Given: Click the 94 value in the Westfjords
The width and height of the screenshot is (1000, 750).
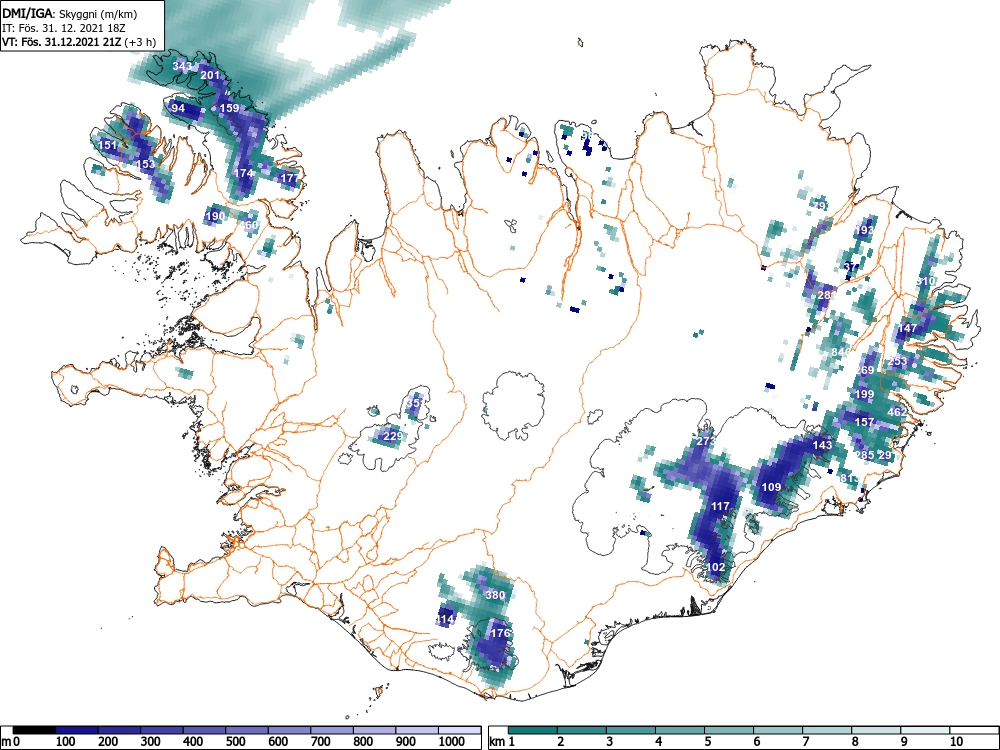Looking at the screenshot, I should 178,108.
